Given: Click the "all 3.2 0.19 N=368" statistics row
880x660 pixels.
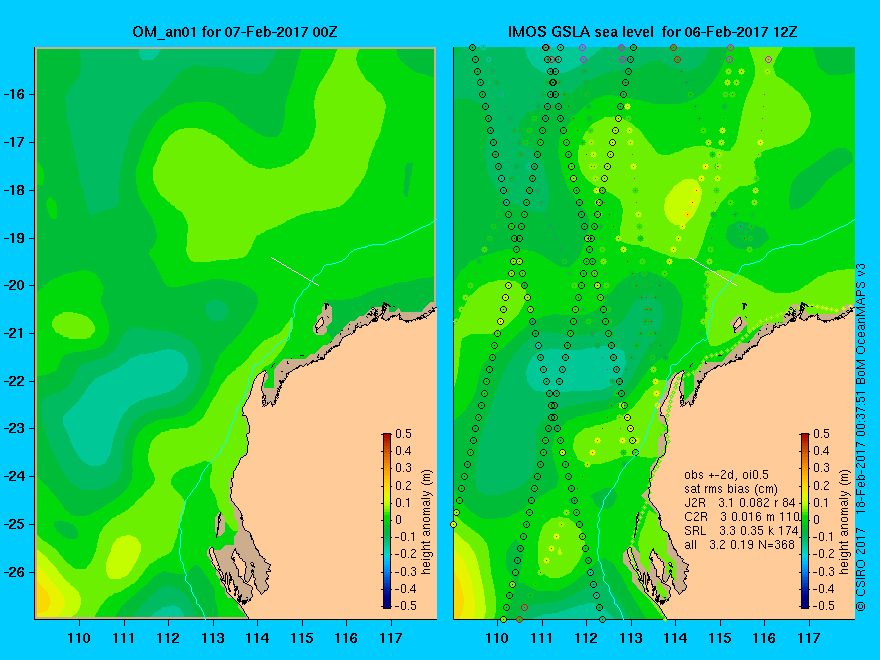Looking at the screenshot, I should (x=740, y=544).
